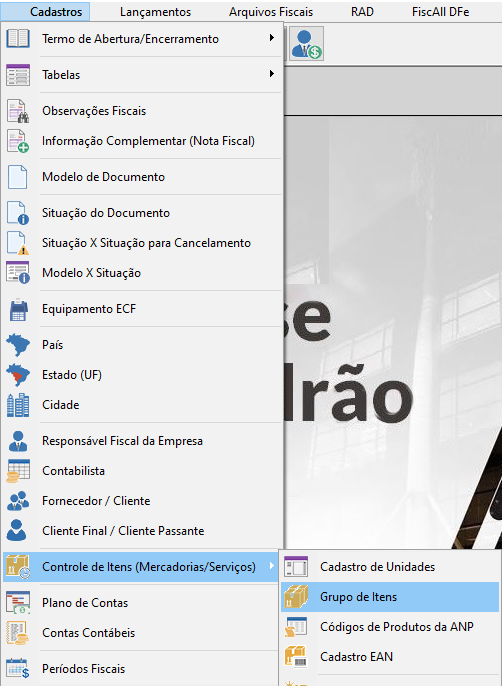Click the Controle de Itens box icon
This screenshot has height=686, width=502.
pos(18,567)
